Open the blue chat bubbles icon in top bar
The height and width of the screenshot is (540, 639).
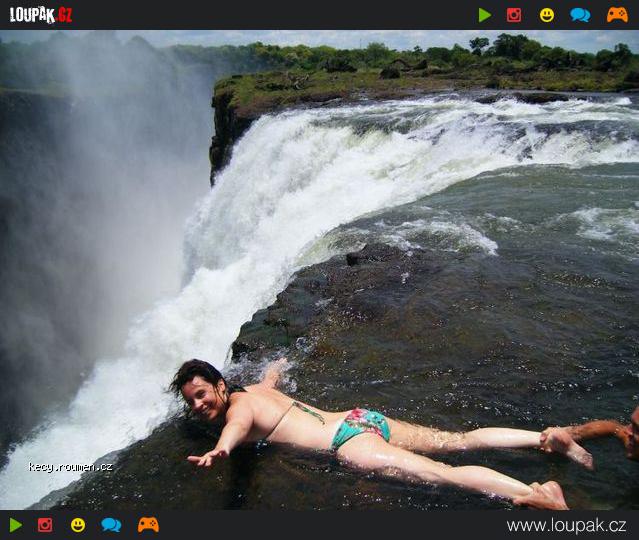(x=580, y=15)
